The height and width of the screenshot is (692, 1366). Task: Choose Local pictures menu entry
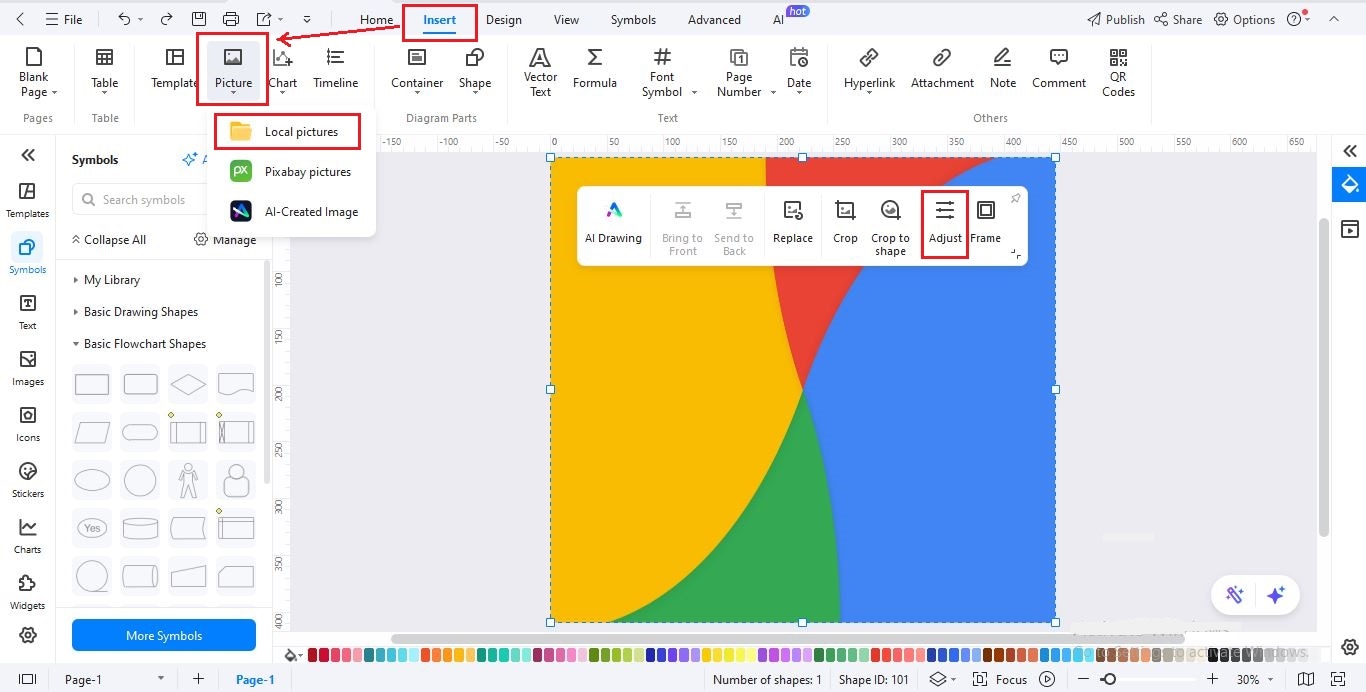coord(287,131)
